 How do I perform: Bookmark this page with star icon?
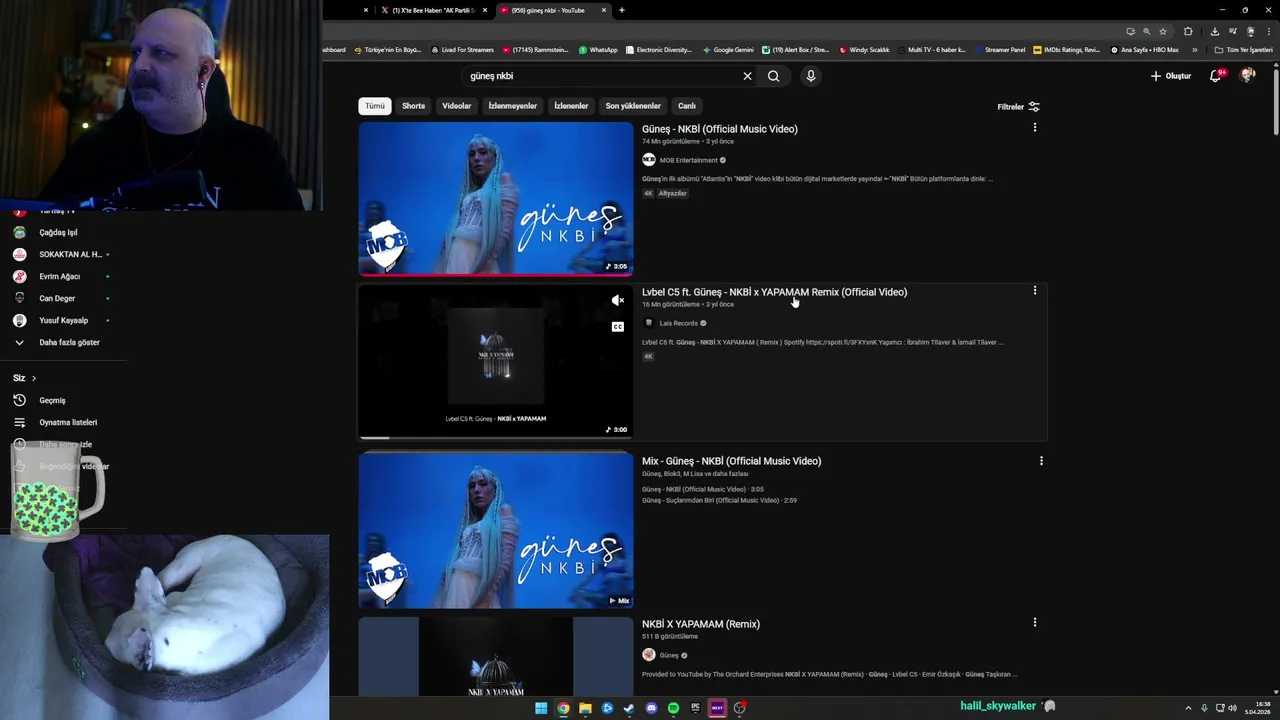click(x=1163, y=31)
